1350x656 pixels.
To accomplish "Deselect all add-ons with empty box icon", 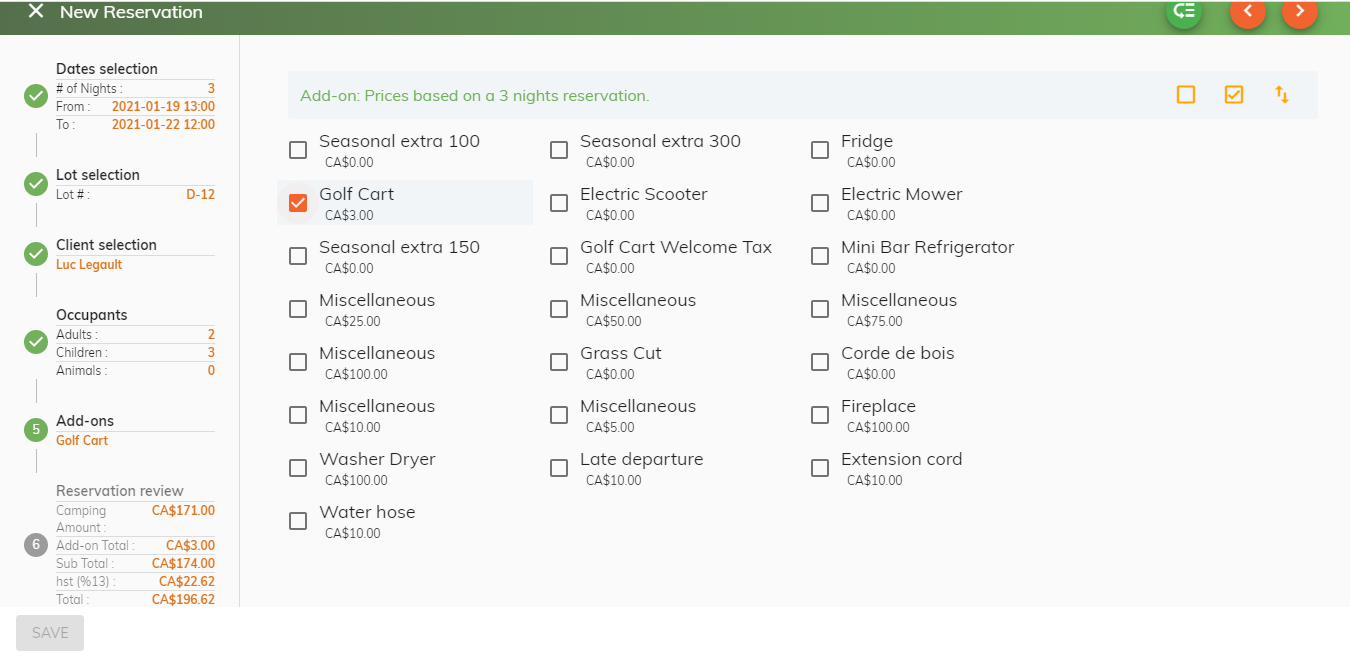I will click(1186, 95).
